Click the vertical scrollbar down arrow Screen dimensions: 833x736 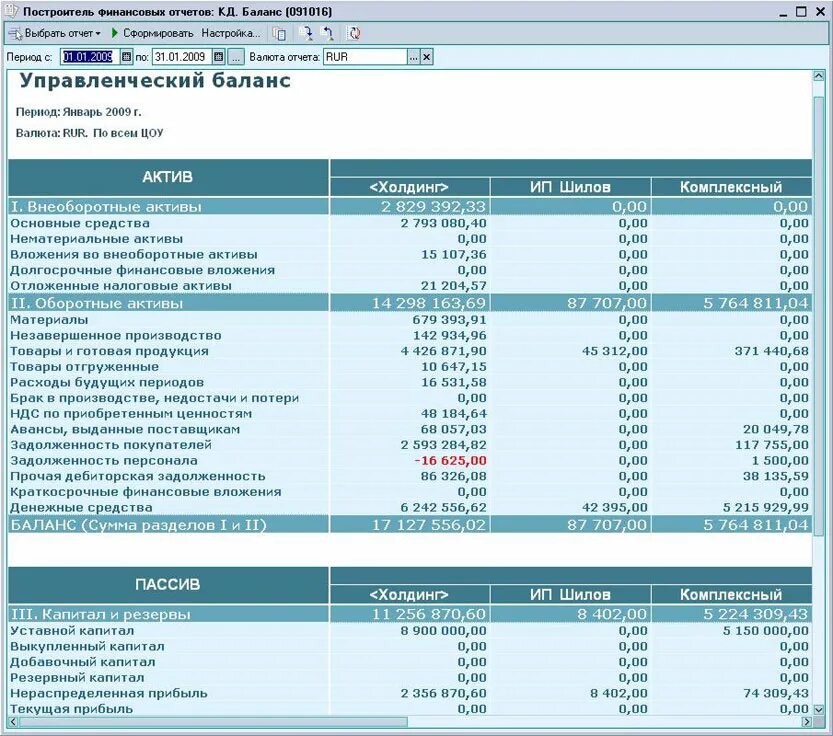(x=819, y=709)
